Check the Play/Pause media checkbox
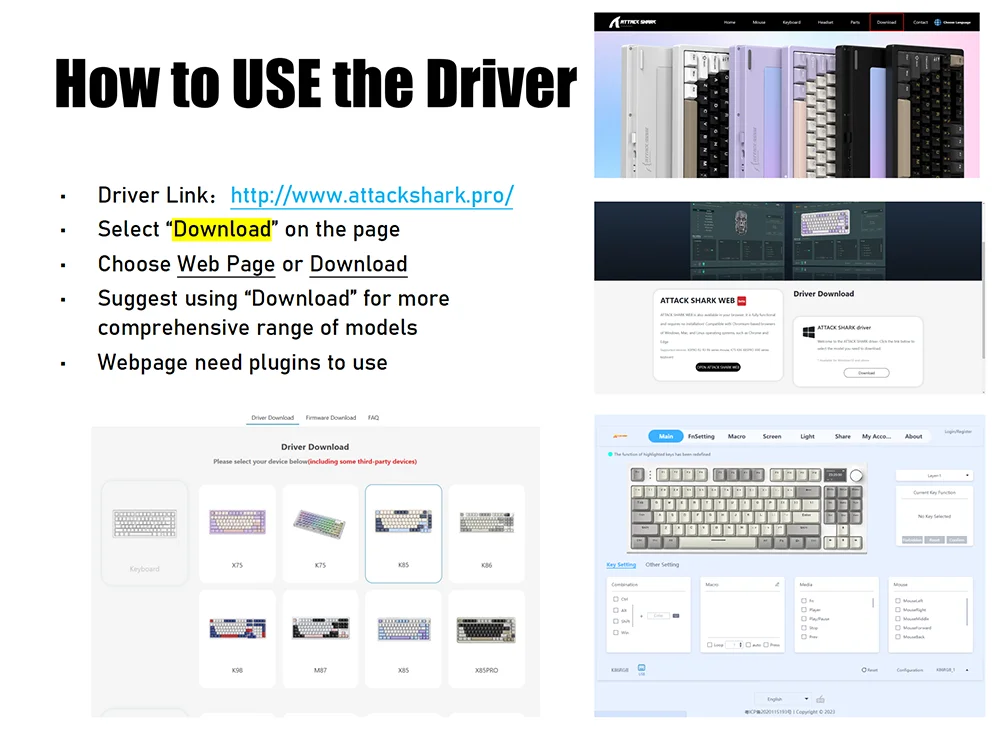 (804, 619)
